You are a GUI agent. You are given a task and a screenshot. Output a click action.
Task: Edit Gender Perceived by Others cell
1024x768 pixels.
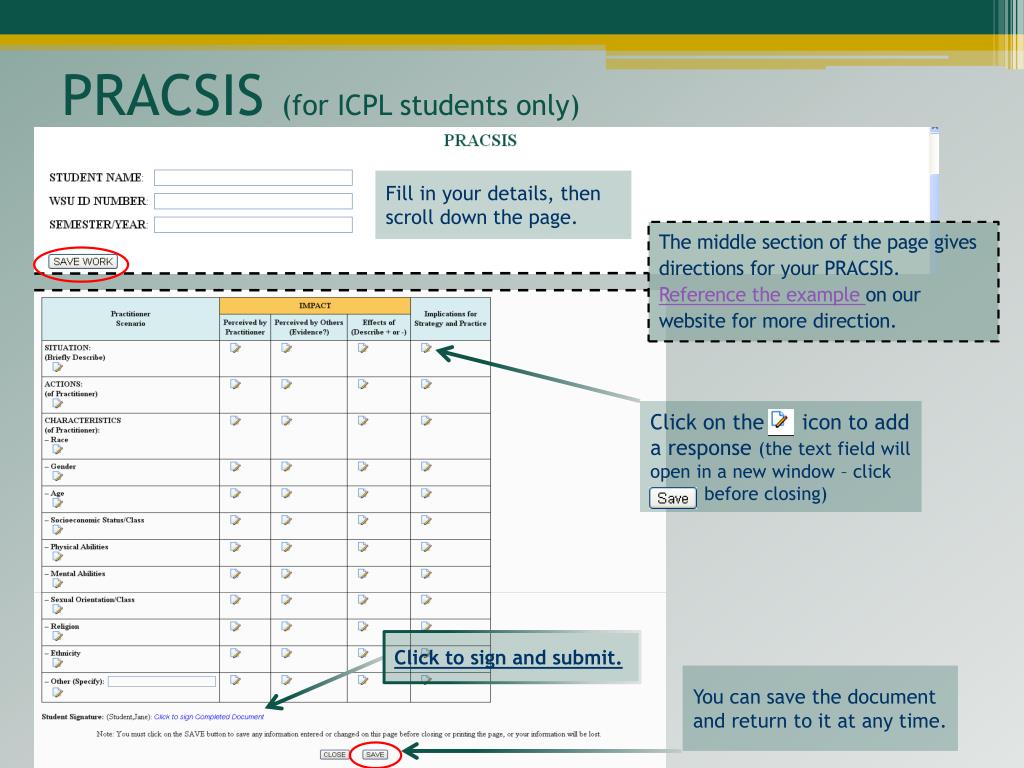(x=287, y=467)
